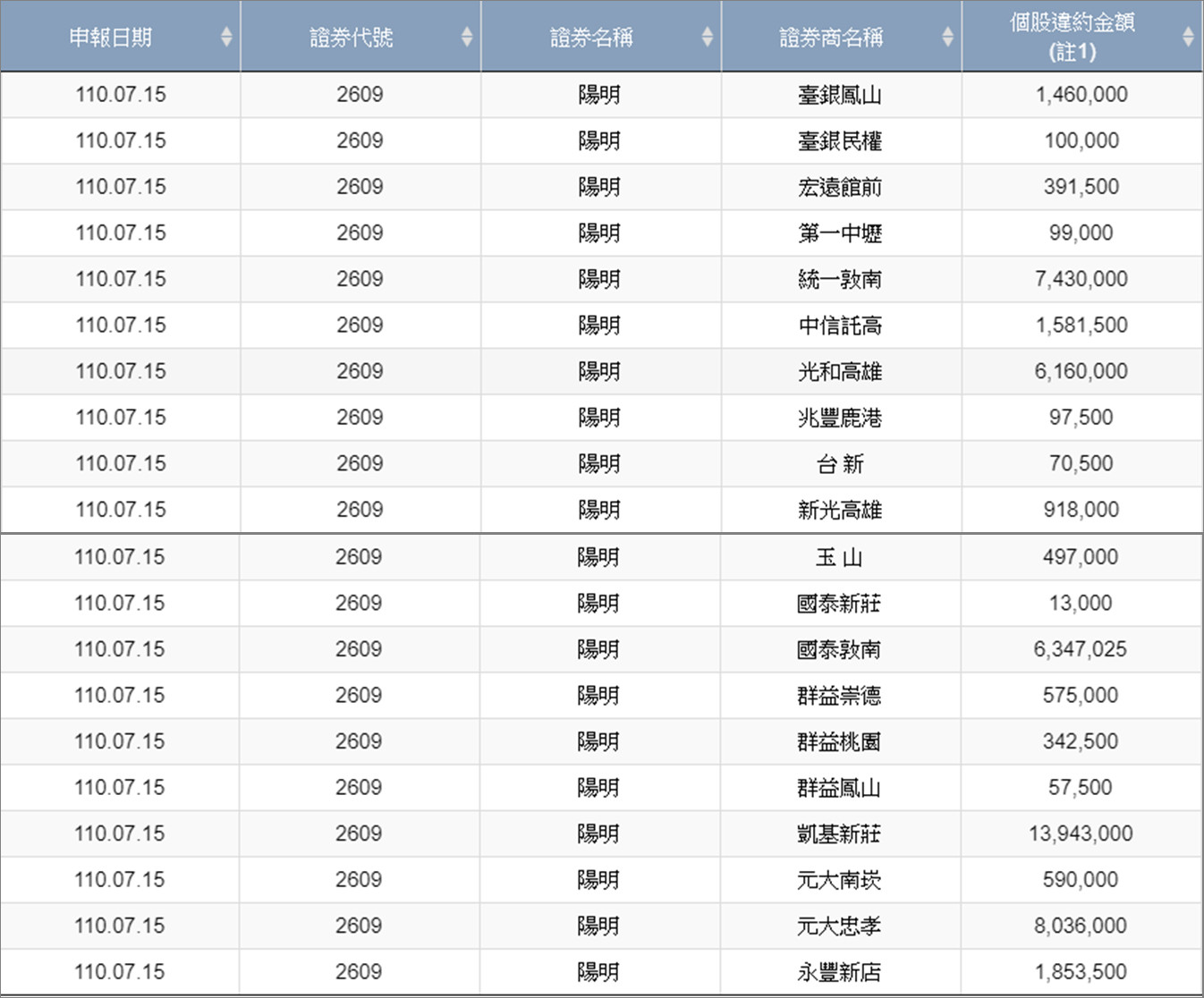This screenshot has width=1204, height=998.
Task: Click 陽明 in 凱基新莊 row
Action: pyautogui.click(x=598, y=833)
